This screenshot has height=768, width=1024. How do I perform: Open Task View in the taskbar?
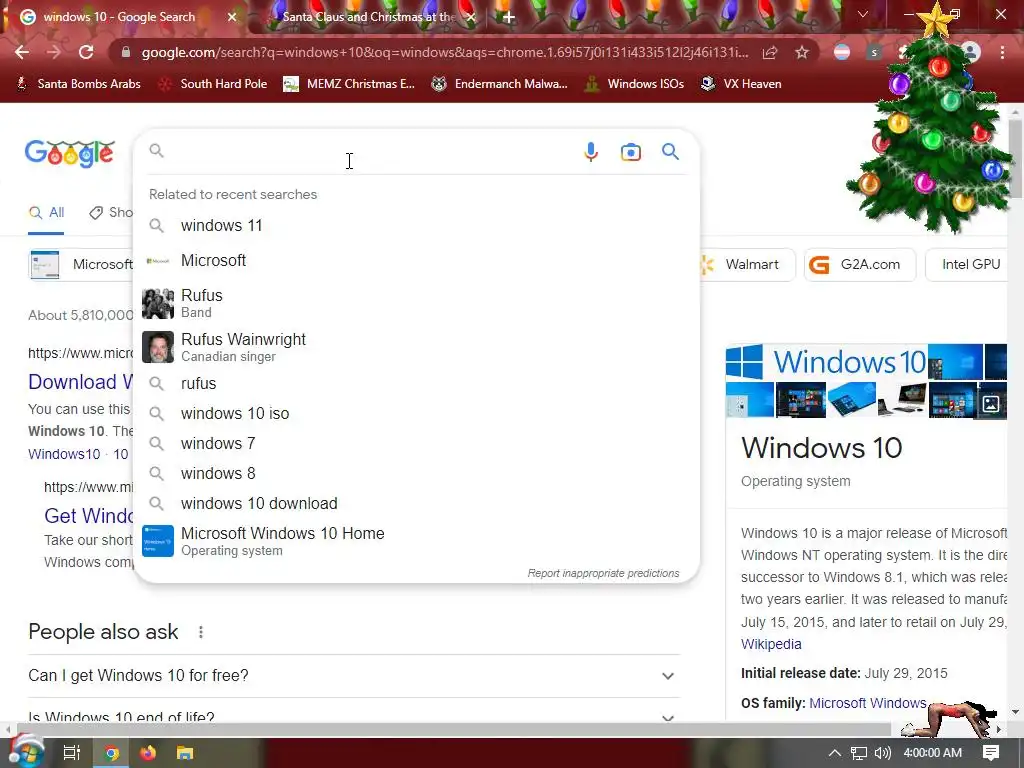point(71,753)
